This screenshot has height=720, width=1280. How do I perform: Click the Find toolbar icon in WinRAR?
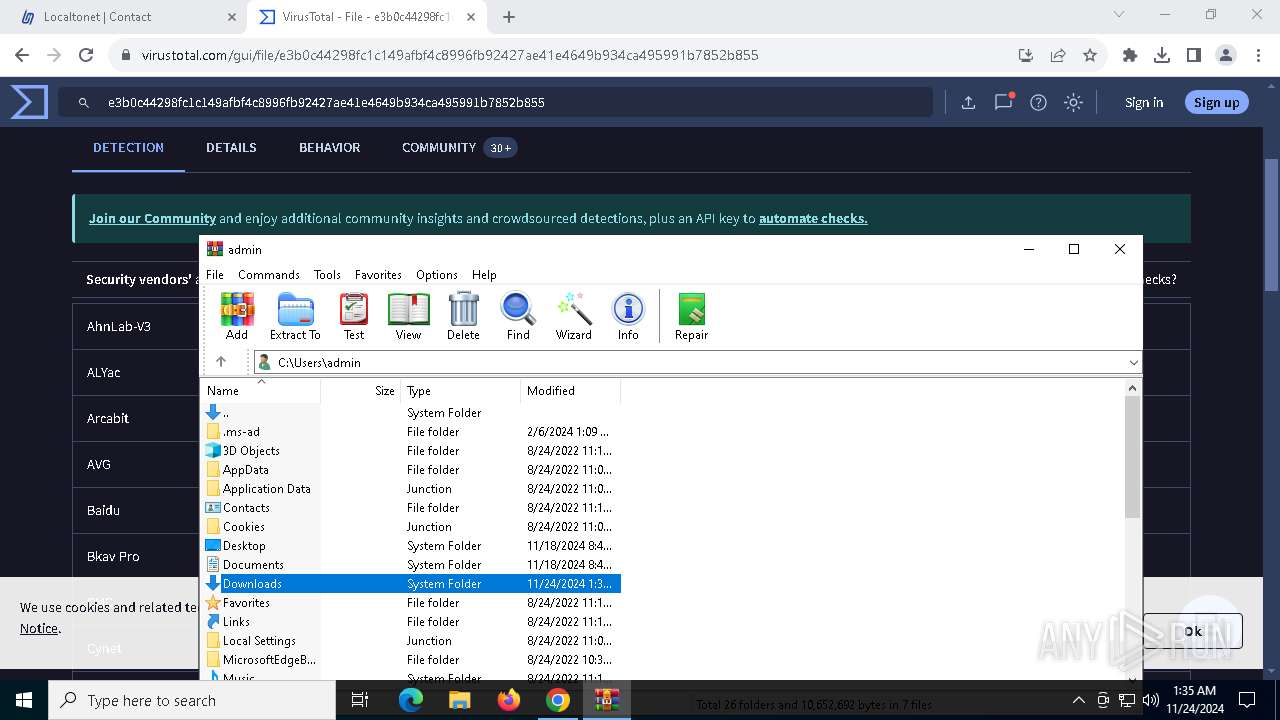518,316
